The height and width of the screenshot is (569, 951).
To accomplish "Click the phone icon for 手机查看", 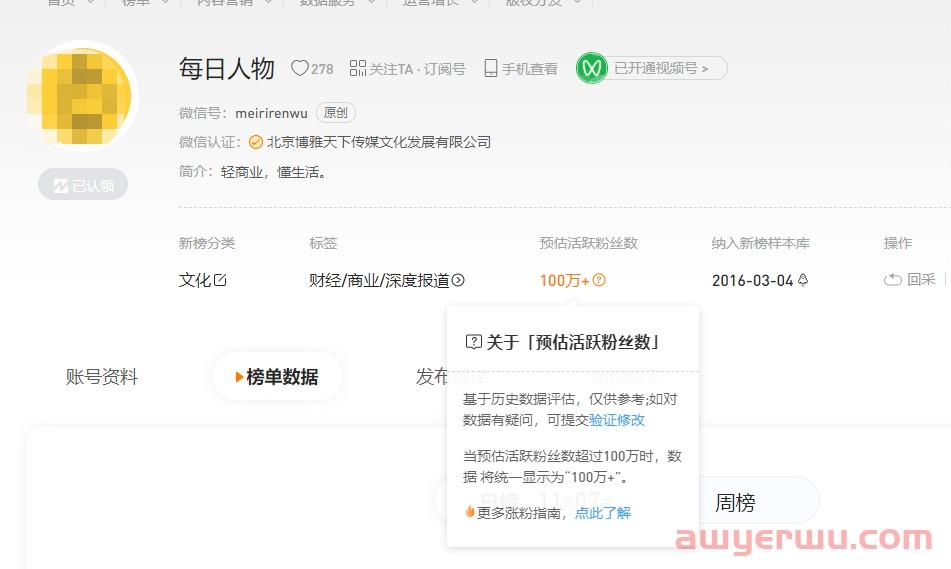I will click(491, 68).
